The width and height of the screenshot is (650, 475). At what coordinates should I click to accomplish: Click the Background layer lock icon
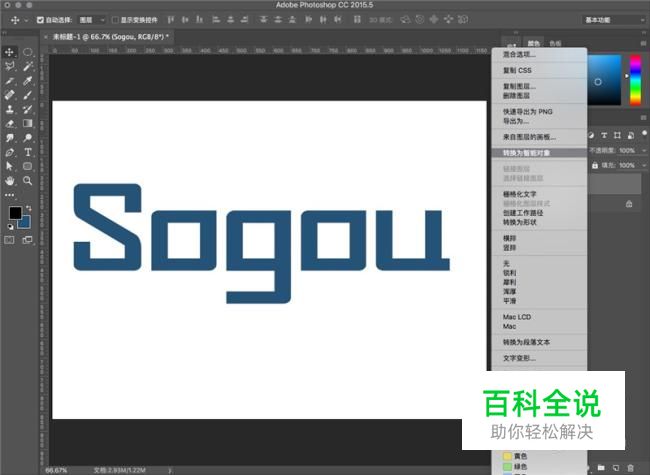629,204
